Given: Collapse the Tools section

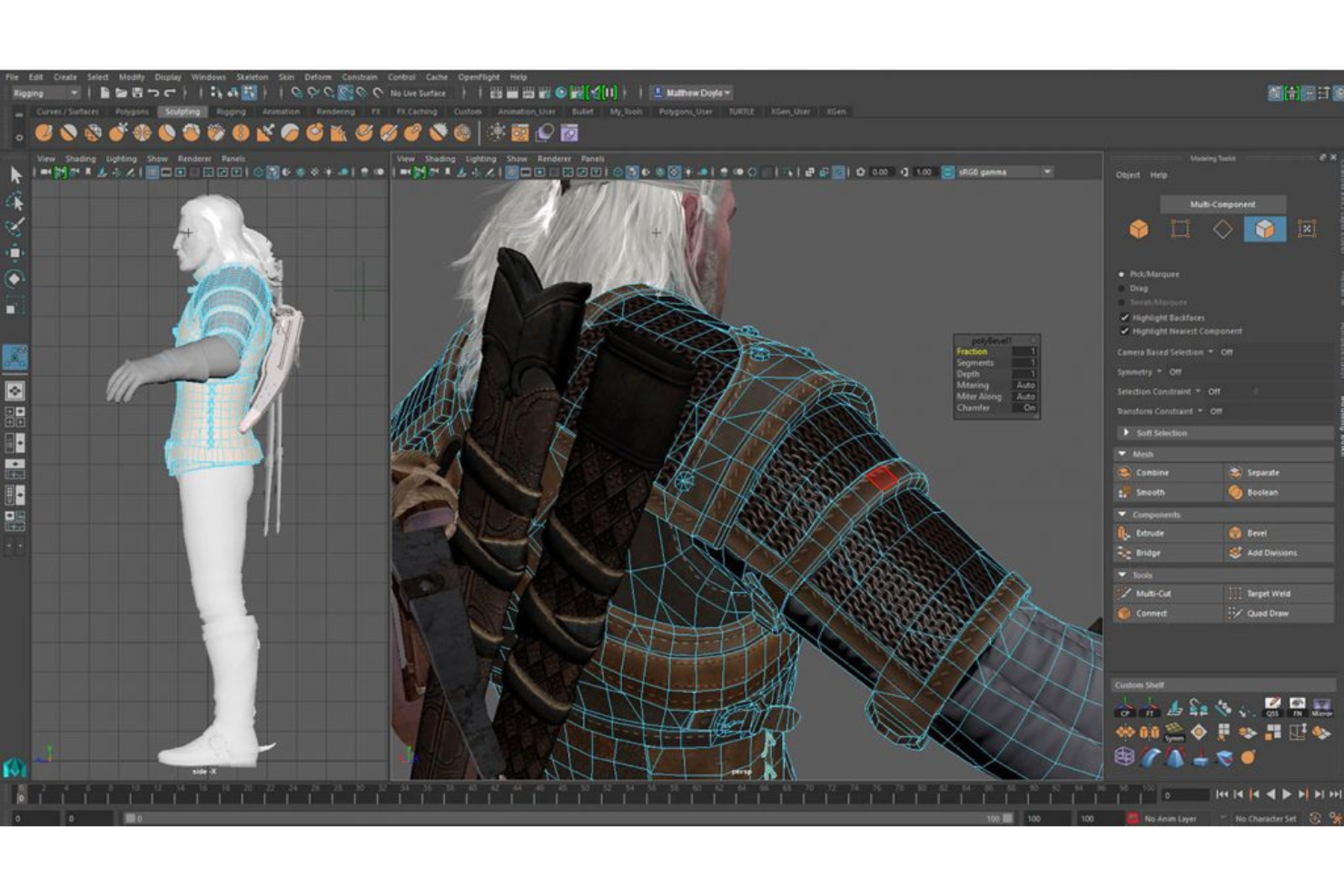Looking at the screenshot, I should coord(1123,576).
